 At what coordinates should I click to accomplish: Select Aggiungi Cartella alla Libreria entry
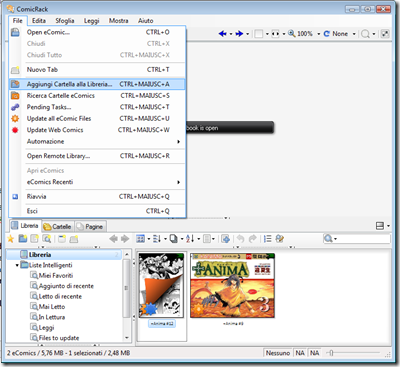click(x=97, y=84)
